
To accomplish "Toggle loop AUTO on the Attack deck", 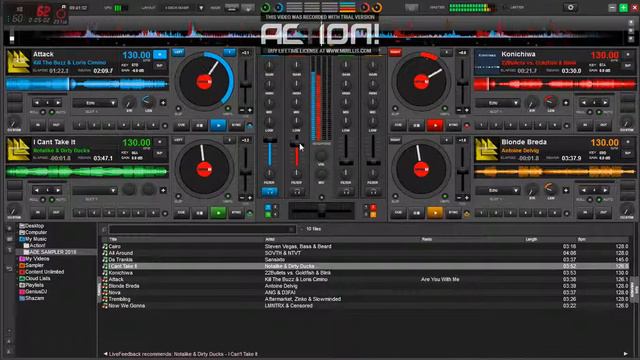I will pyautogui.click(x=52, y=112).
